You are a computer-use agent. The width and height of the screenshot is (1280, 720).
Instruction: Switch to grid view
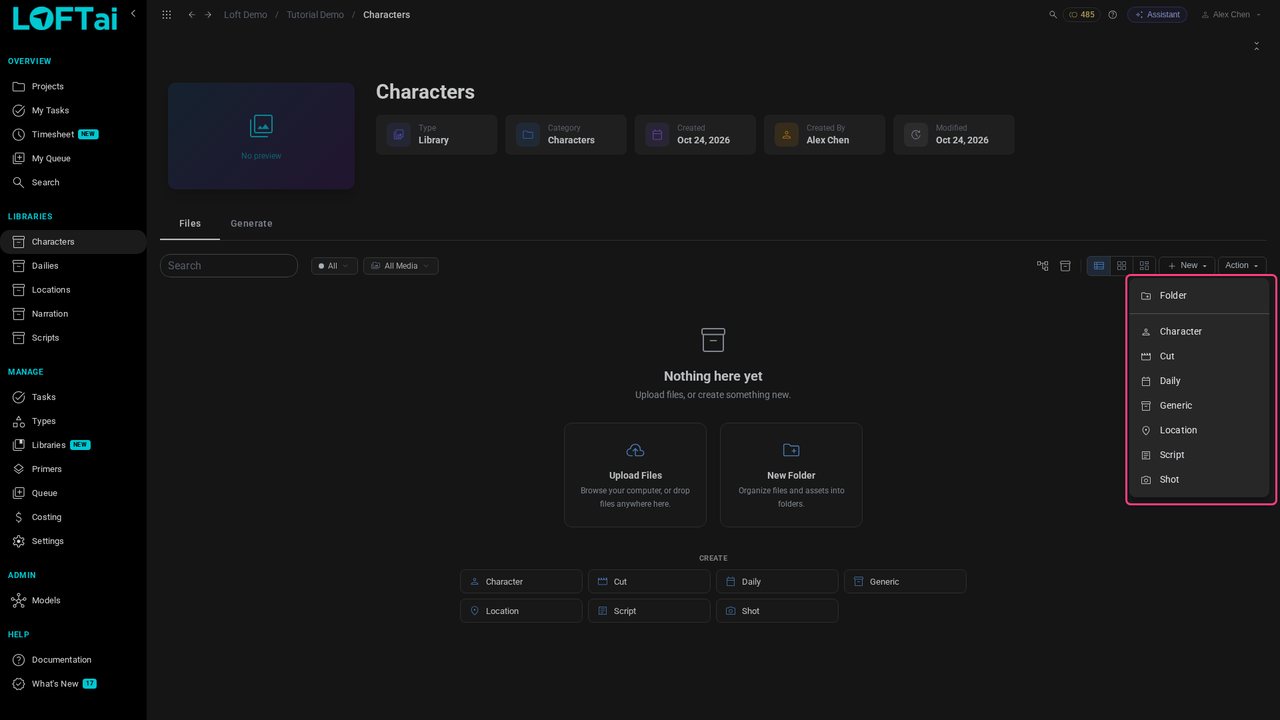coord(1122,266)
